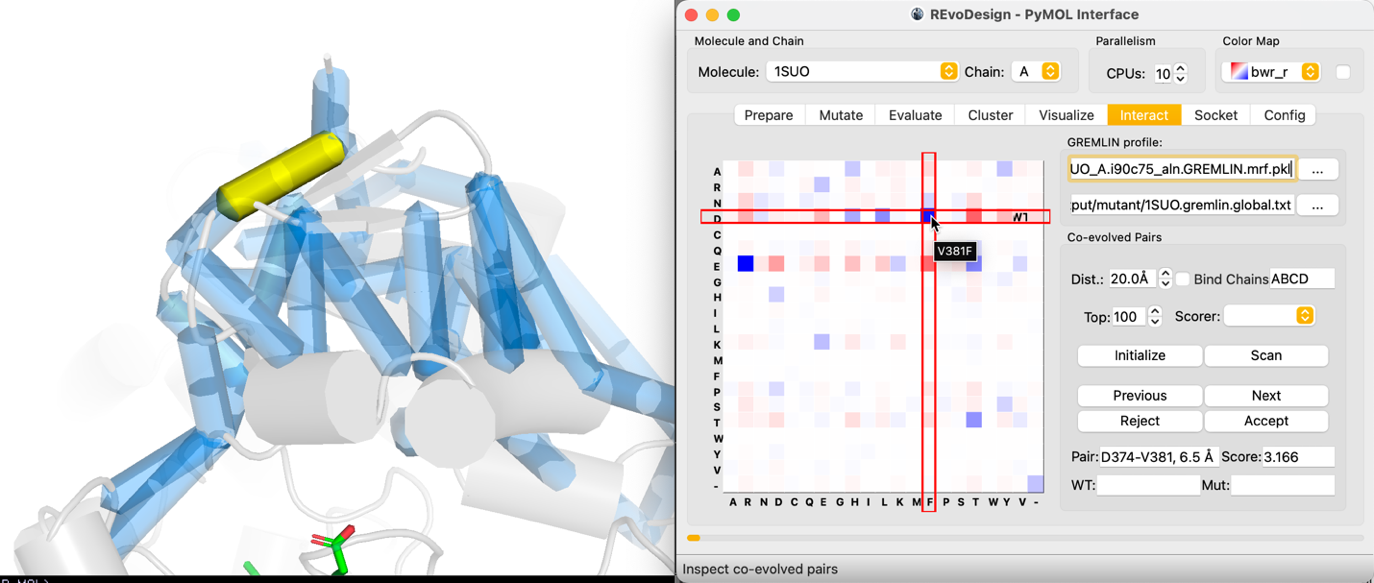Adjust the Dist. stepper arrows
Viewport: 1374px width, 583px height.
(1165, 279)
